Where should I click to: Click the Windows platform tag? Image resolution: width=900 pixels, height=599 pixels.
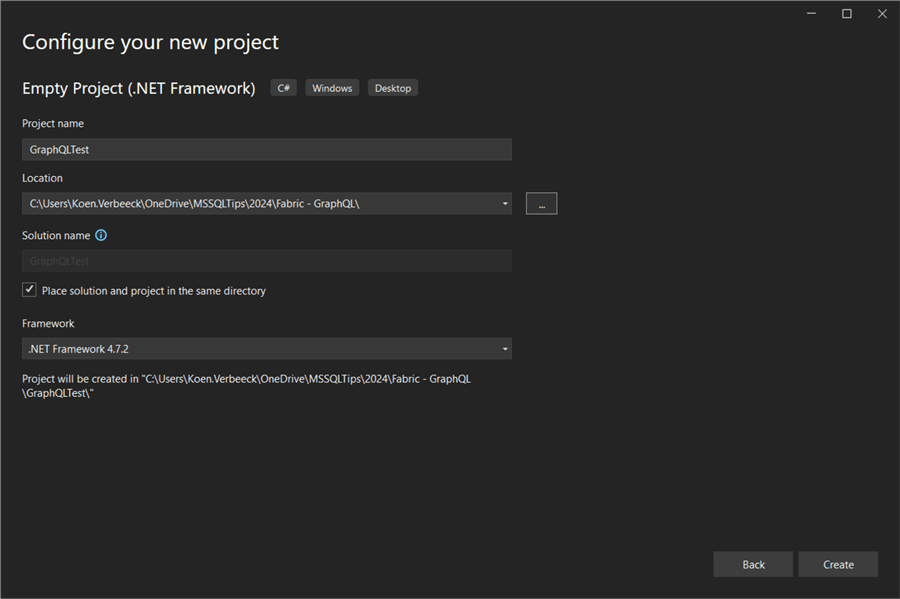click(332, 88)
